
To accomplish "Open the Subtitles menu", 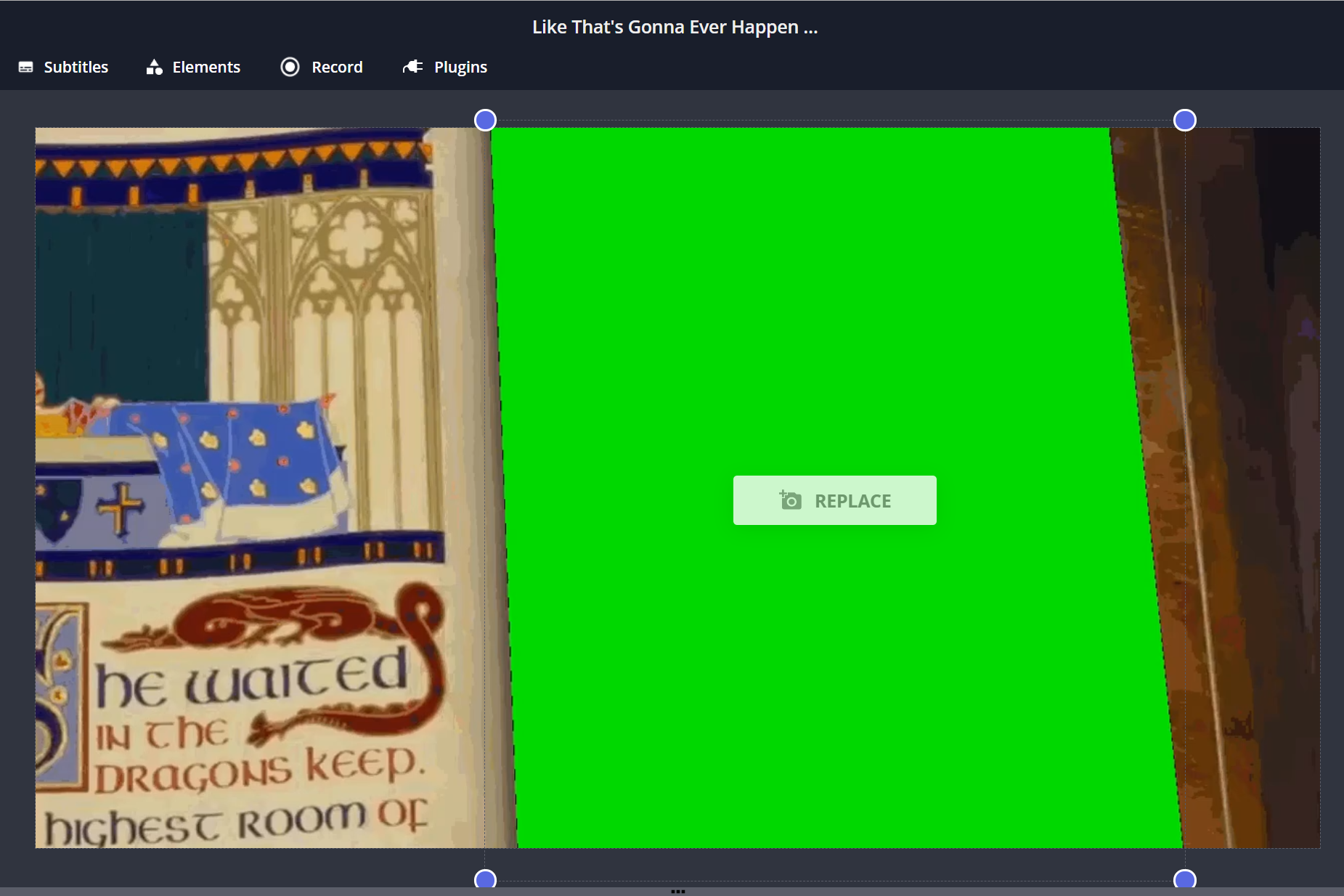I will 76,68.
